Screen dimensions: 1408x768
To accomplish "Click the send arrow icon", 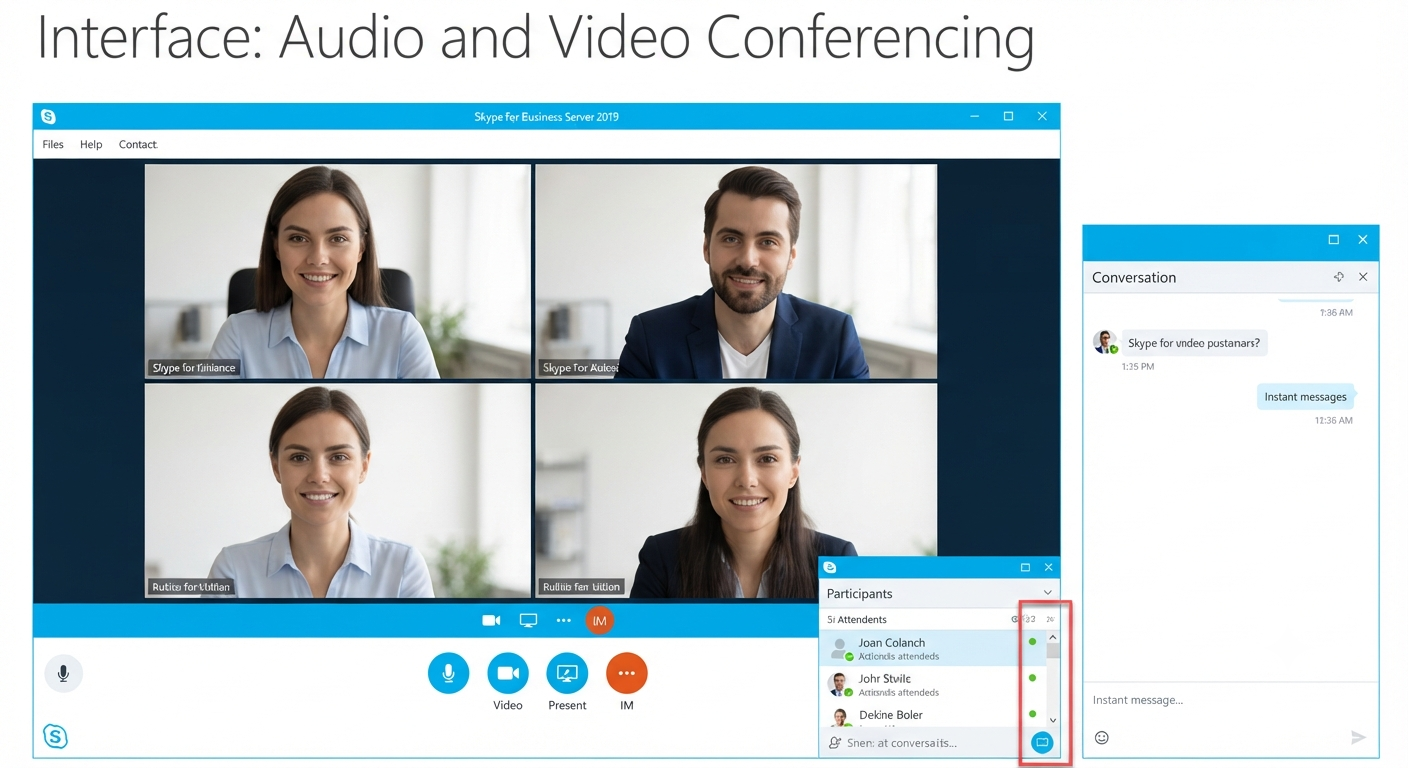I will pyautogui.click(x=1358, y=738).
